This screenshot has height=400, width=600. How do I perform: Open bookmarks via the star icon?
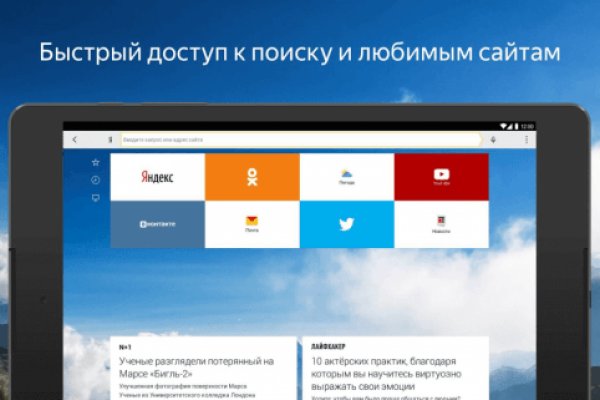click(95, 162)
